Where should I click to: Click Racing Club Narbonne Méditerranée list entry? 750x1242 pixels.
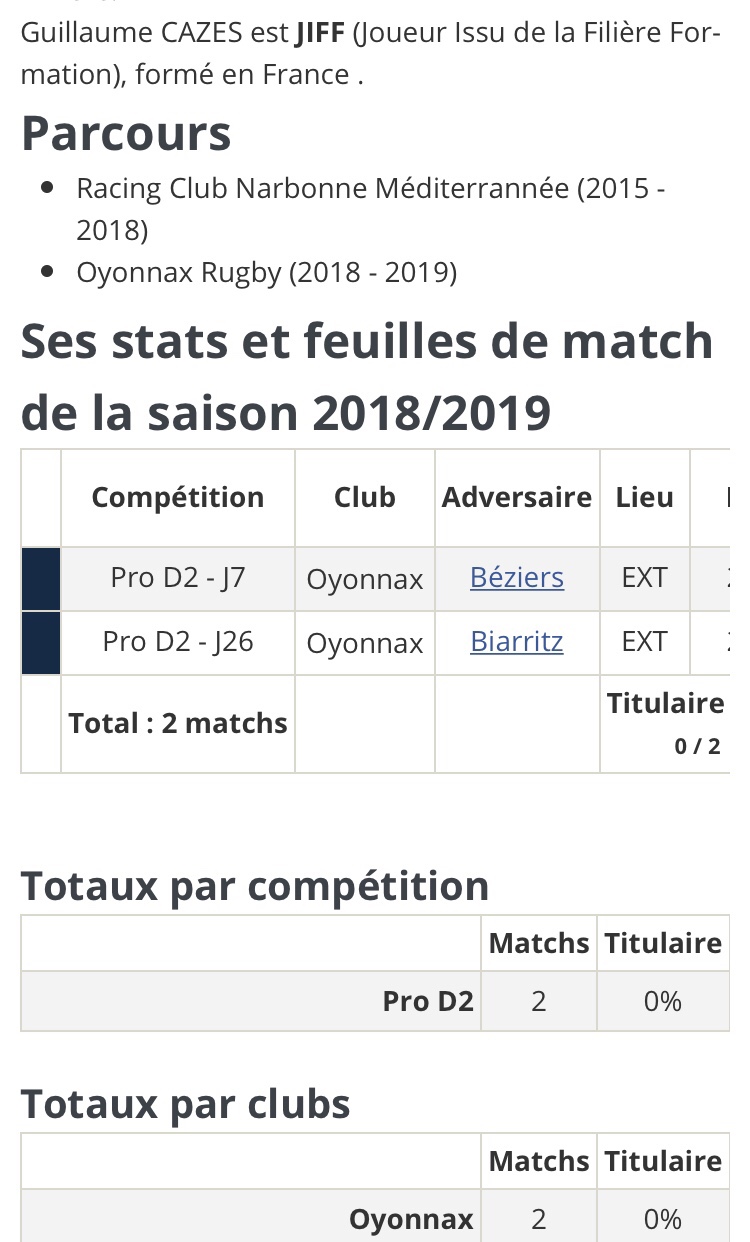click(x=370, y=208)
